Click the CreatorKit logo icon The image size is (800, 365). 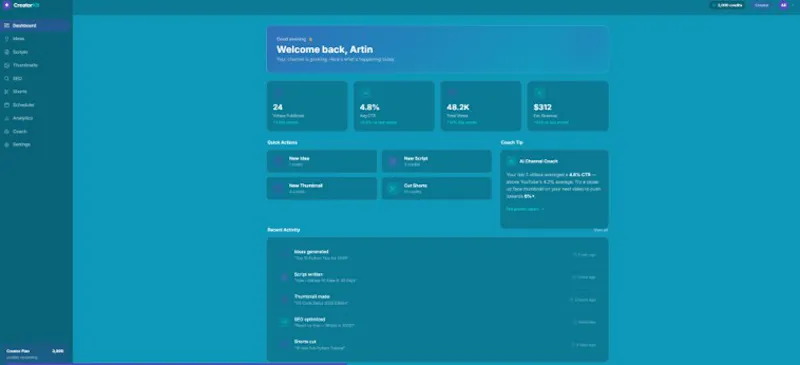[x=7, y=5]
